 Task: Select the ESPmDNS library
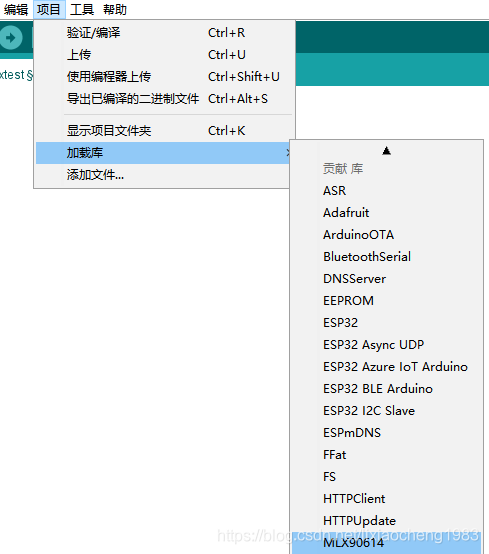(387, 433)
